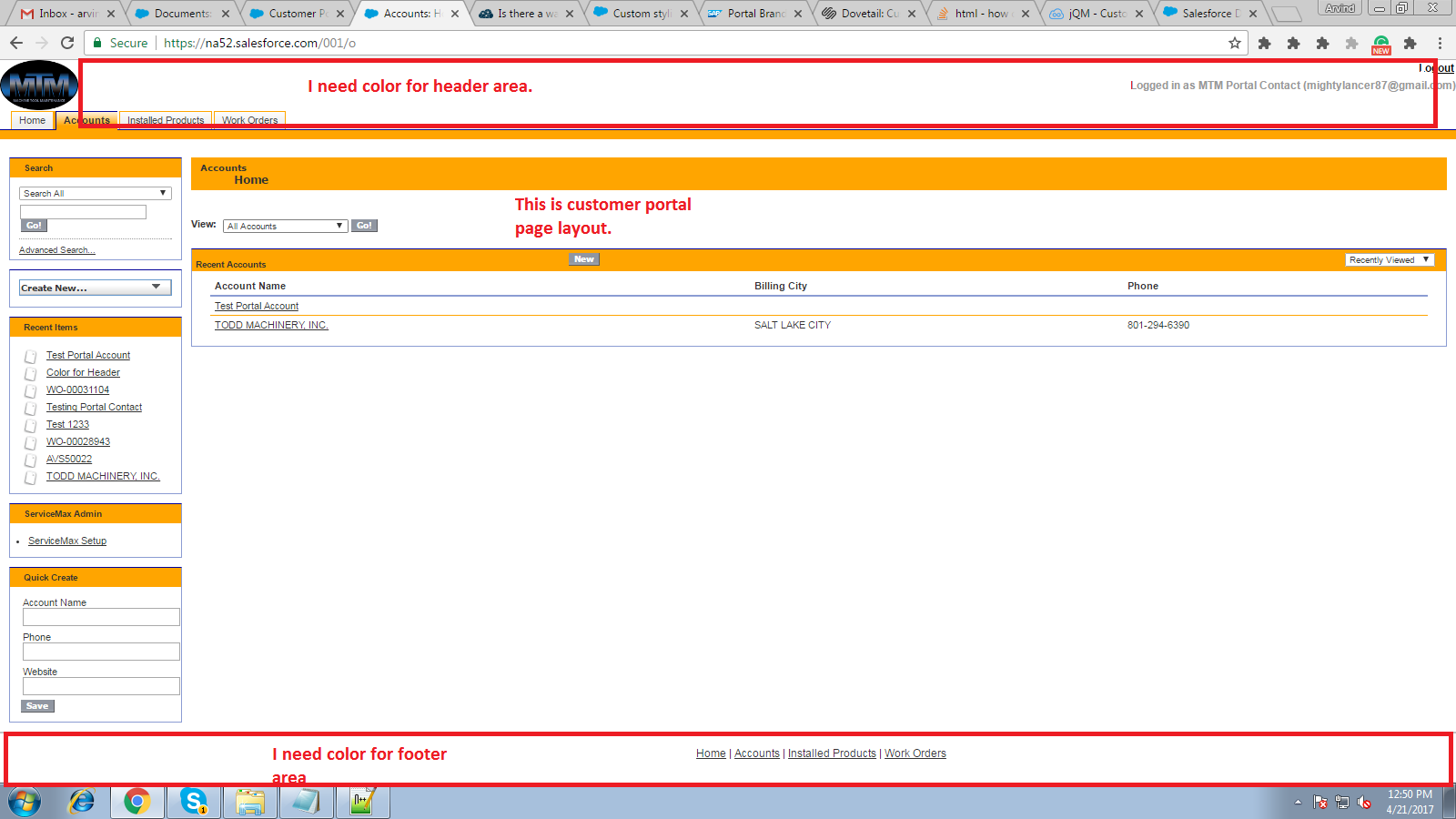1456x819 pixels.
Task: Open Test Portal Account in Recent Accounts table
Action: click(x=257, y=307)
